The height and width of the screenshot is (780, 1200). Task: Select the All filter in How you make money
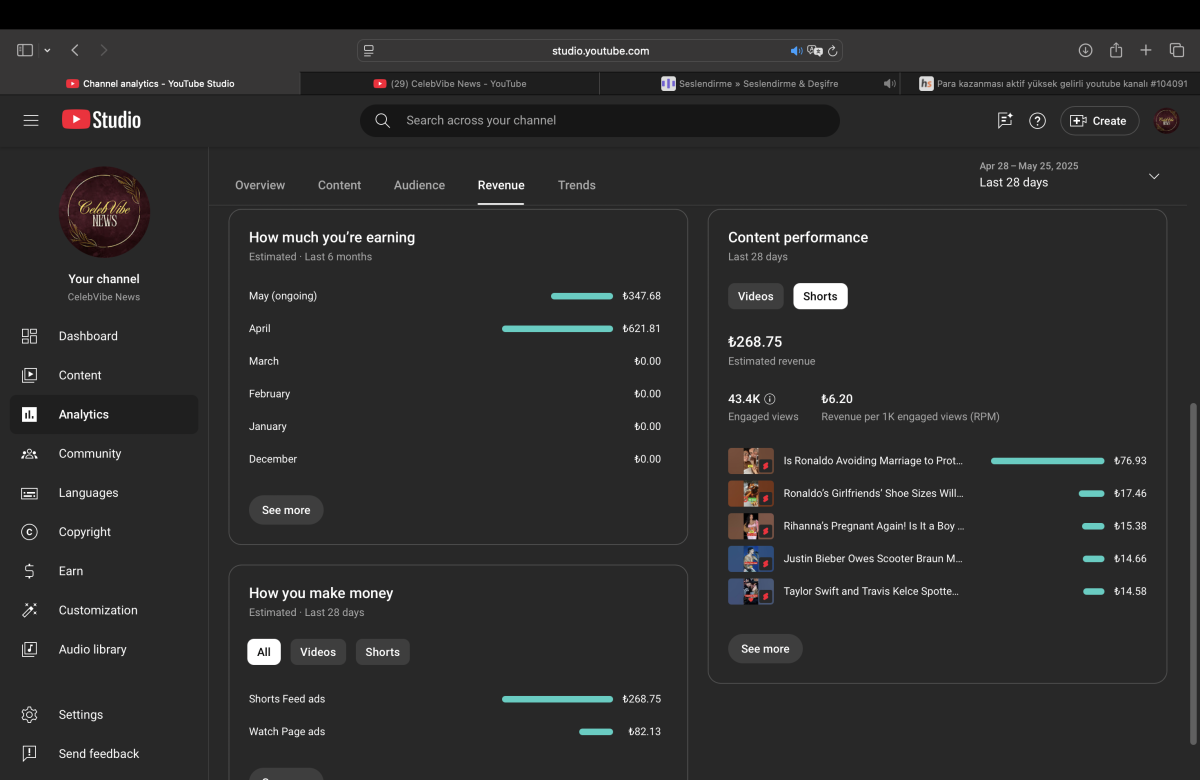click(264, 652)
